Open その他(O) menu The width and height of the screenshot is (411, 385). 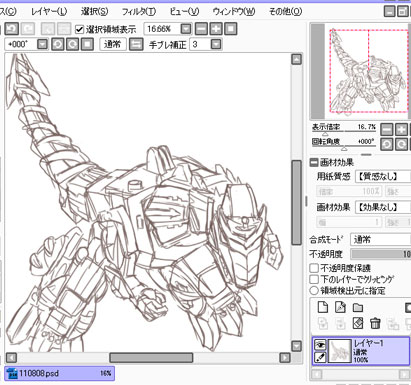(285, 12)
